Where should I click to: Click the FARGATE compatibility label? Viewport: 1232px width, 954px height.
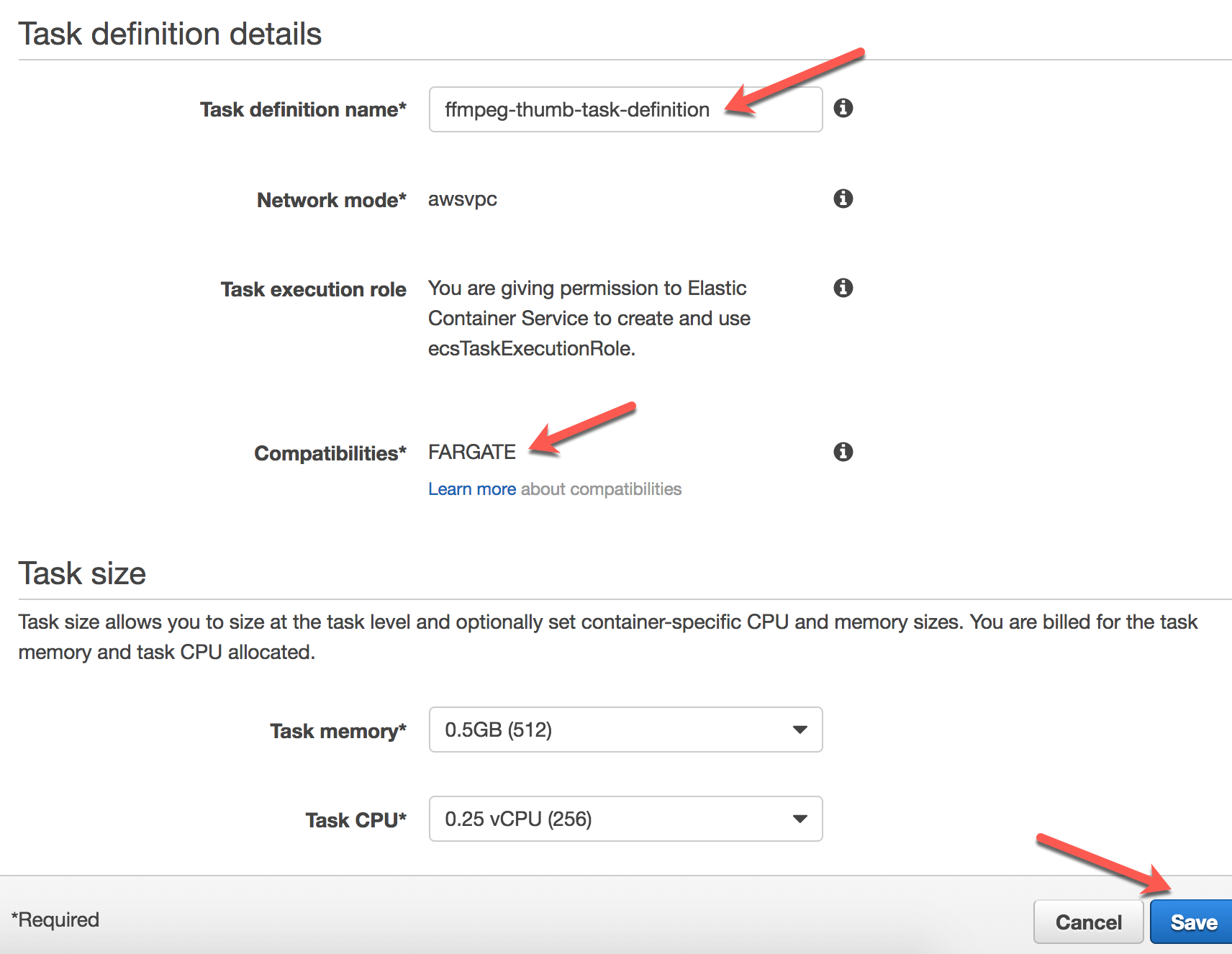click(x=471, y=452)
